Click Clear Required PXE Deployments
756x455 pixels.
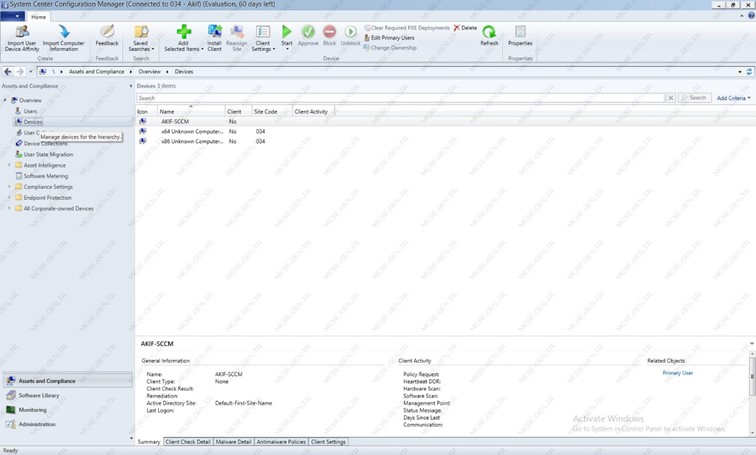pyautogui.click(x=407, y=28)
